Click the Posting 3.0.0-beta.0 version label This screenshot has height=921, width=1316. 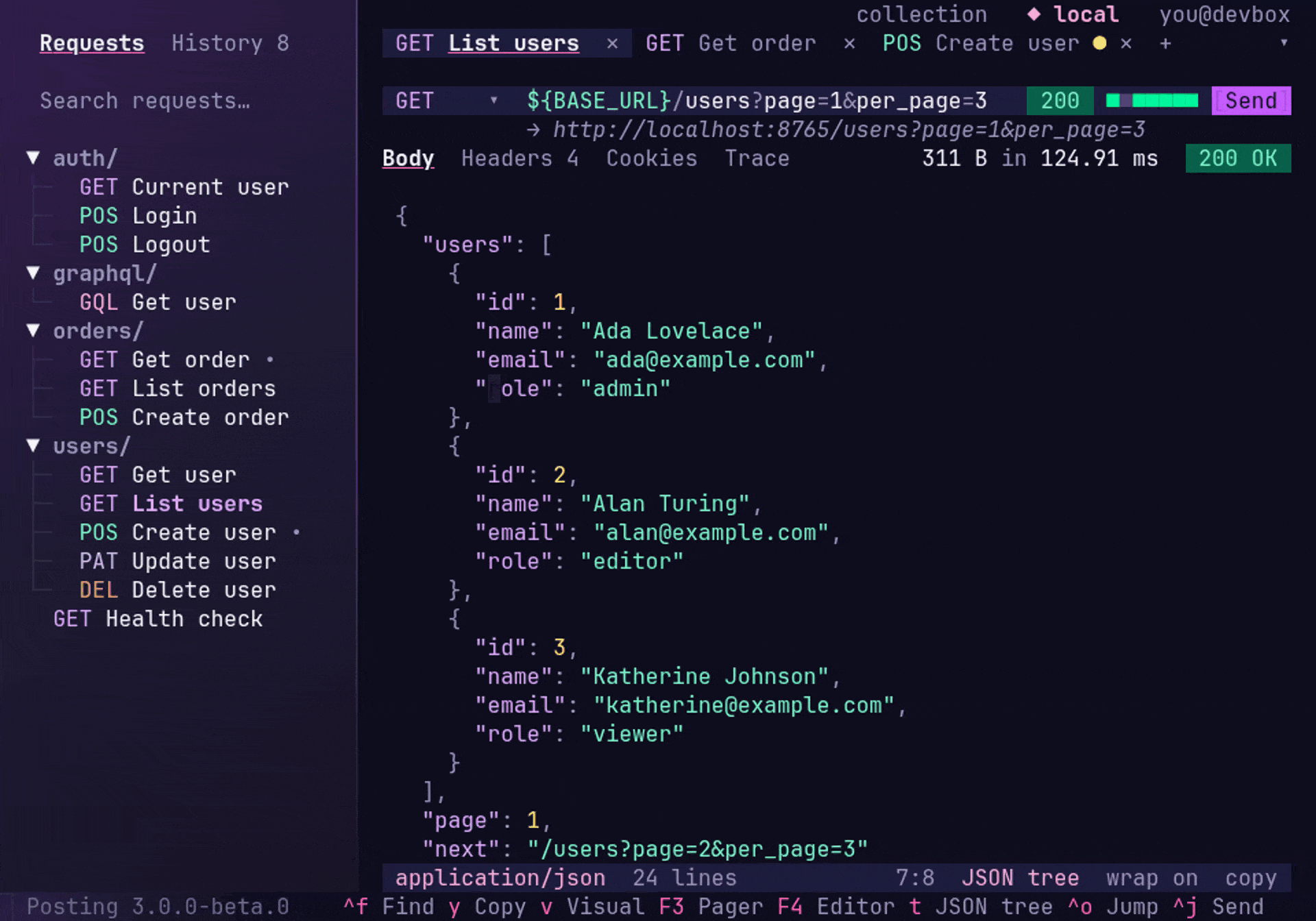[158, 907]
